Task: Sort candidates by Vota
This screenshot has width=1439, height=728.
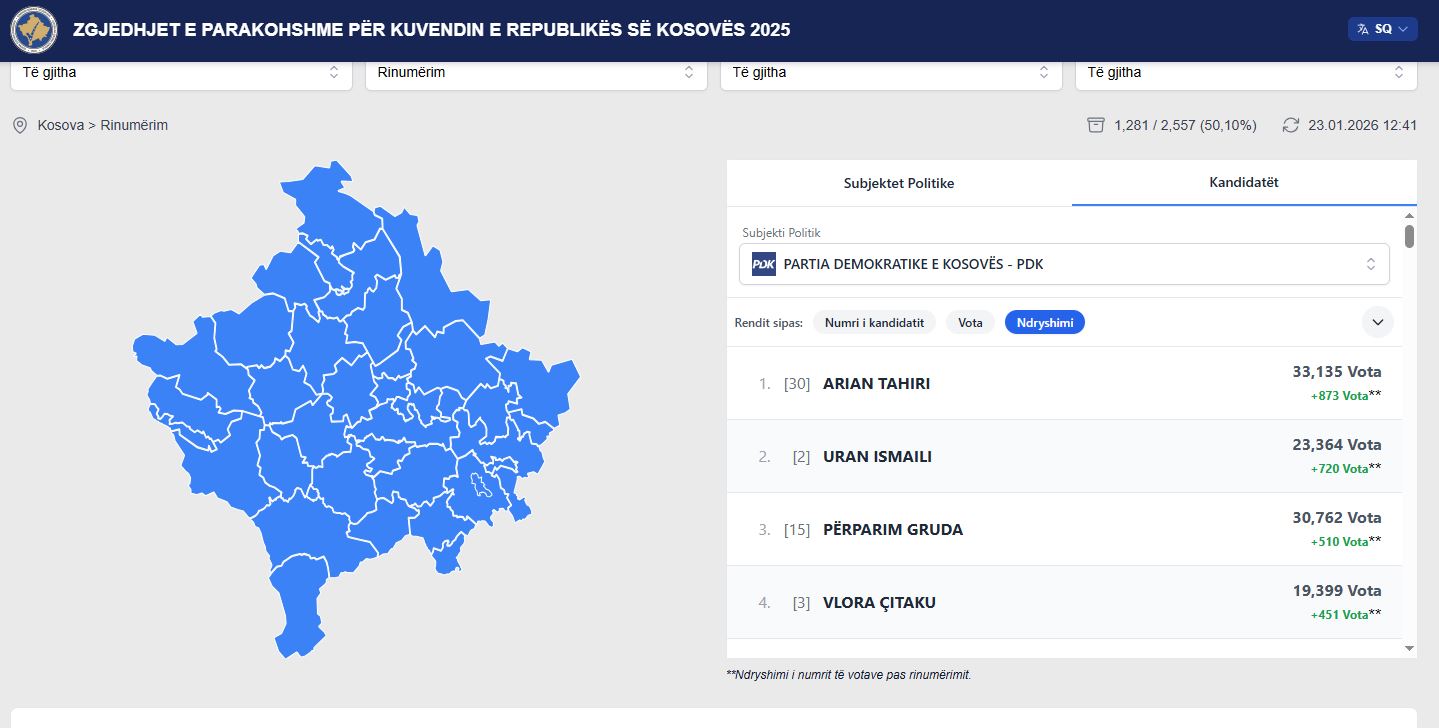Action: point(970,323)
